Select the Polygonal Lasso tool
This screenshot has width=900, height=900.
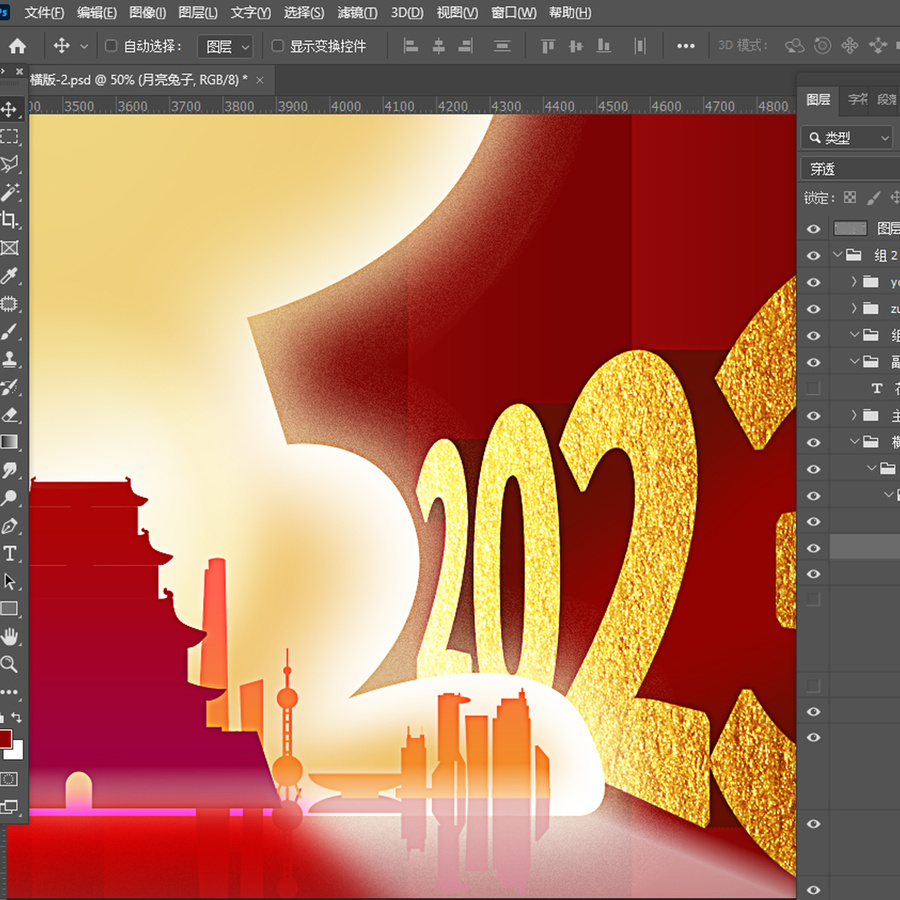click(9, 164)
